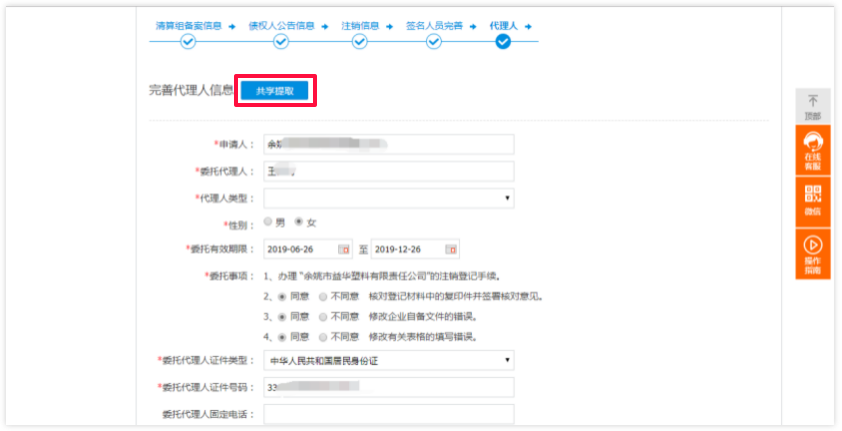Choose 不同意 for item 2 核对登记材料
The width and height of the screenshot is (842, 431).
pyautogui.click(x=322, y=297)
